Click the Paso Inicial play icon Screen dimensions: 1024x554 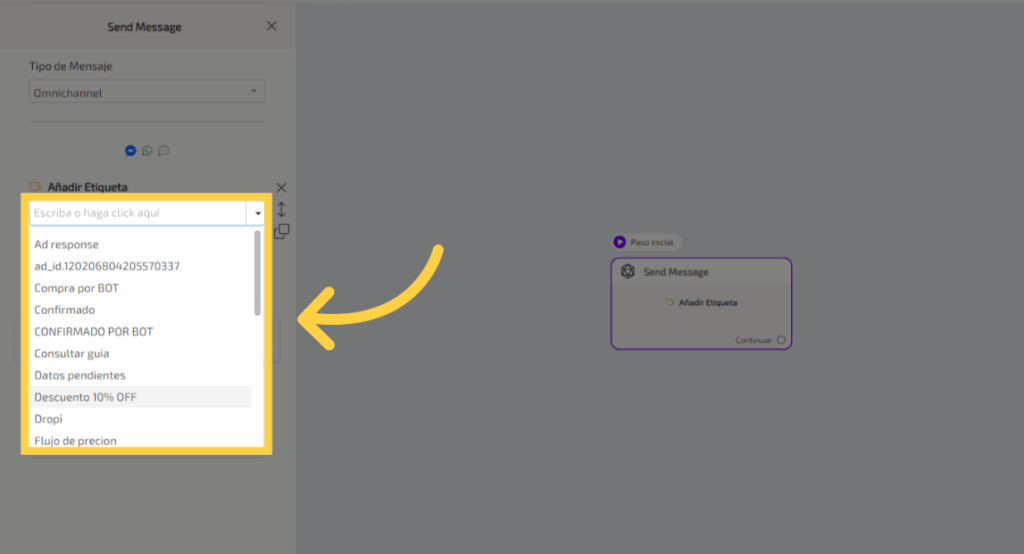click(620, 242)
